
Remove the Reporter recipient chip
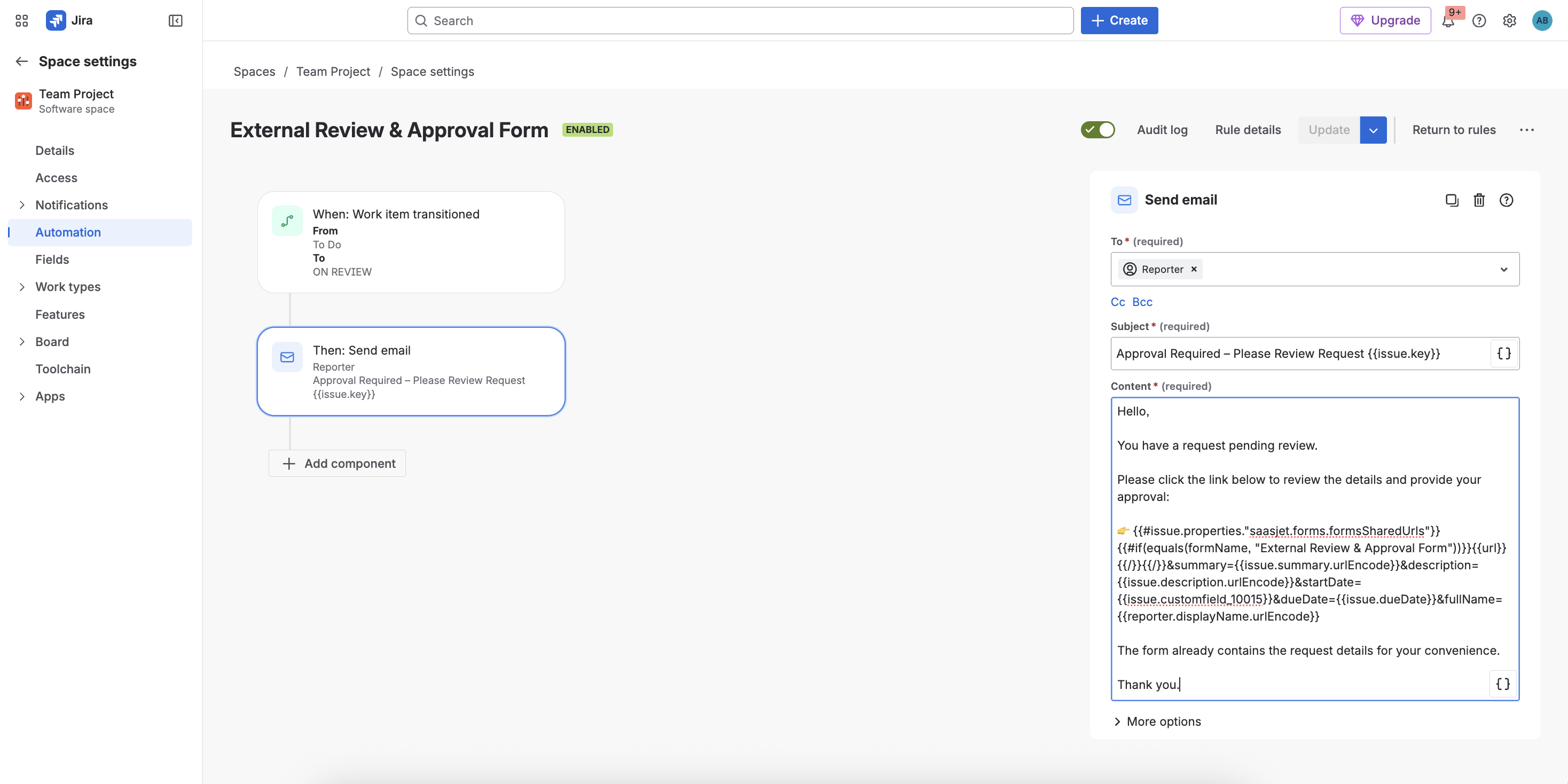pos(1194,269)
